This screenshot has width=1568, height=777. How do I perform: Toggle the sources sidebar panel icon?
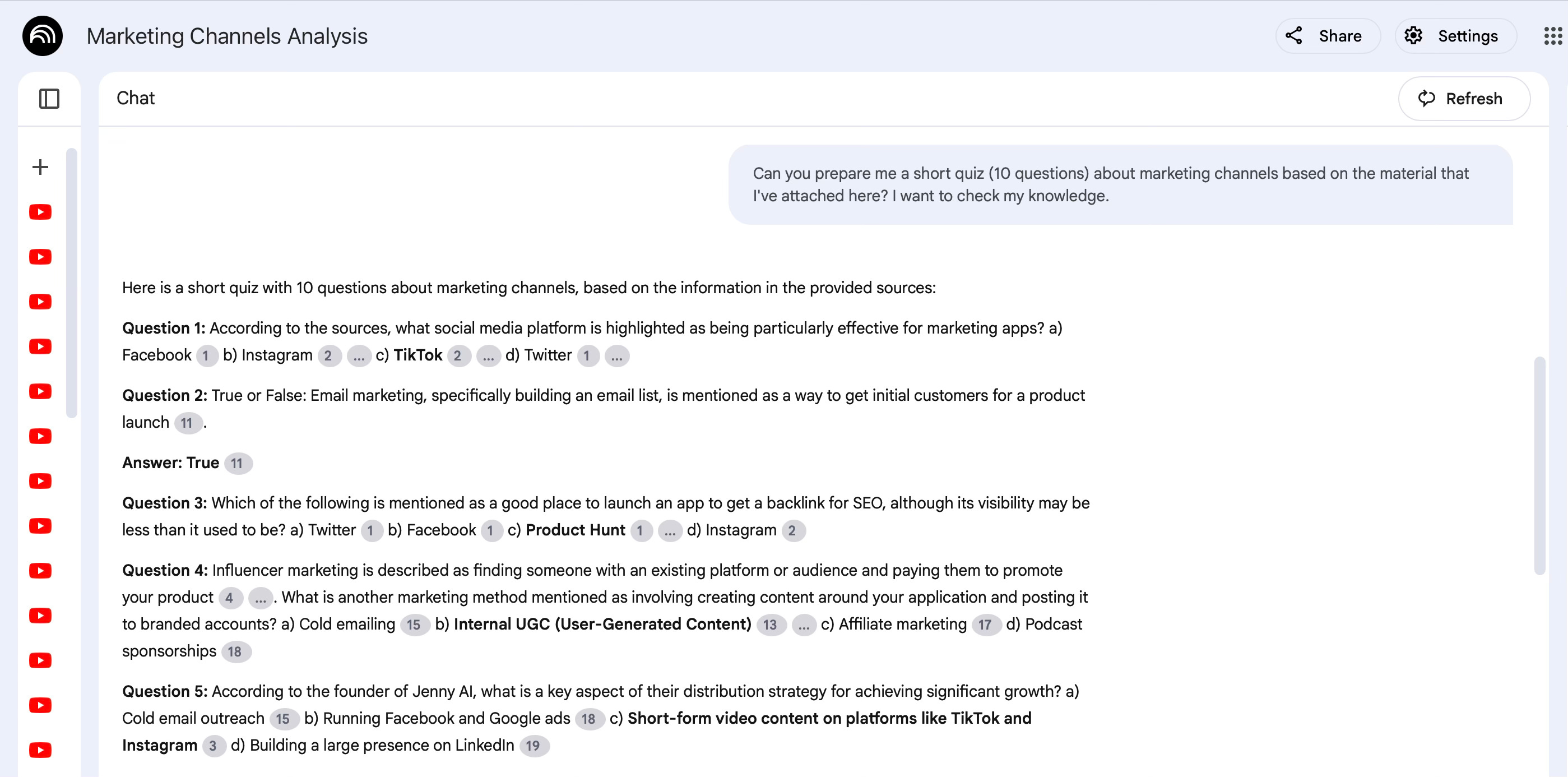(x=49, y=99)
